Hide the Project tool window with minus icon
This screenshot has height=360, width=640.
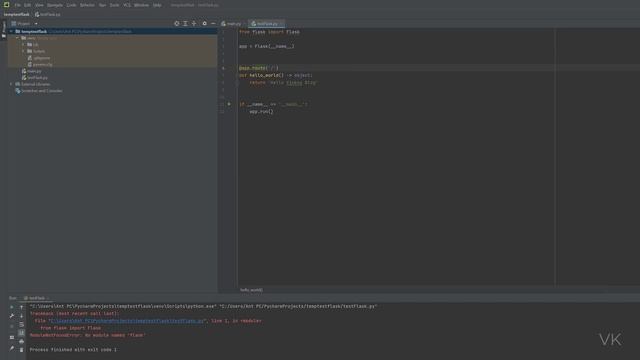(213, 24)
